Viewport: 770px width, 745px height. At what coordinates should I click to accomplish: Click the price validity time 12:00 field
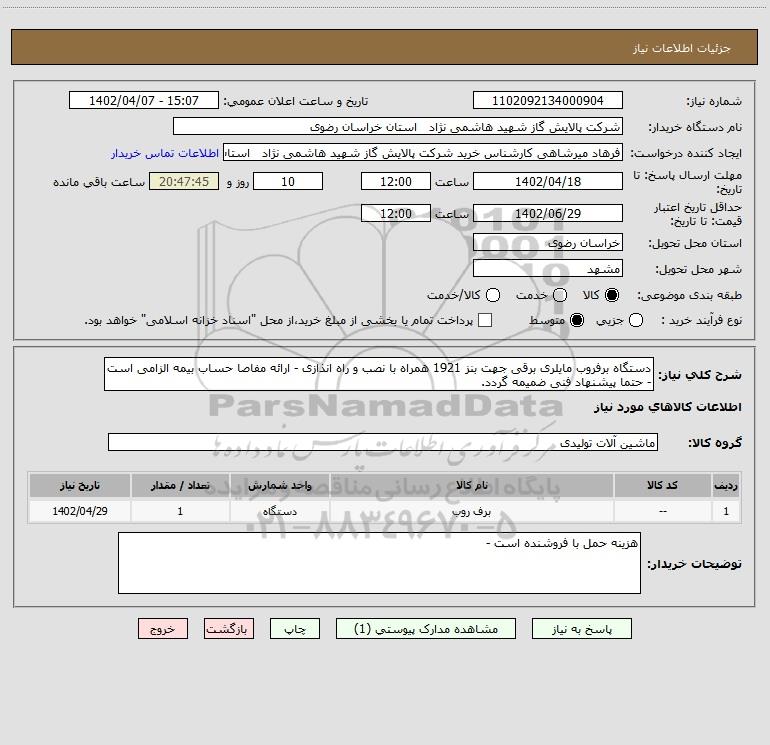click(x=396, y=213)
